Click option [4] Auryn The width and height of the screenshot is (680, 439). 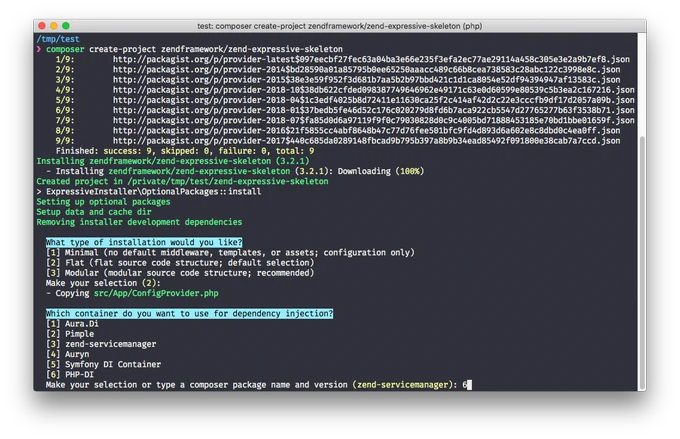point(68,354)
